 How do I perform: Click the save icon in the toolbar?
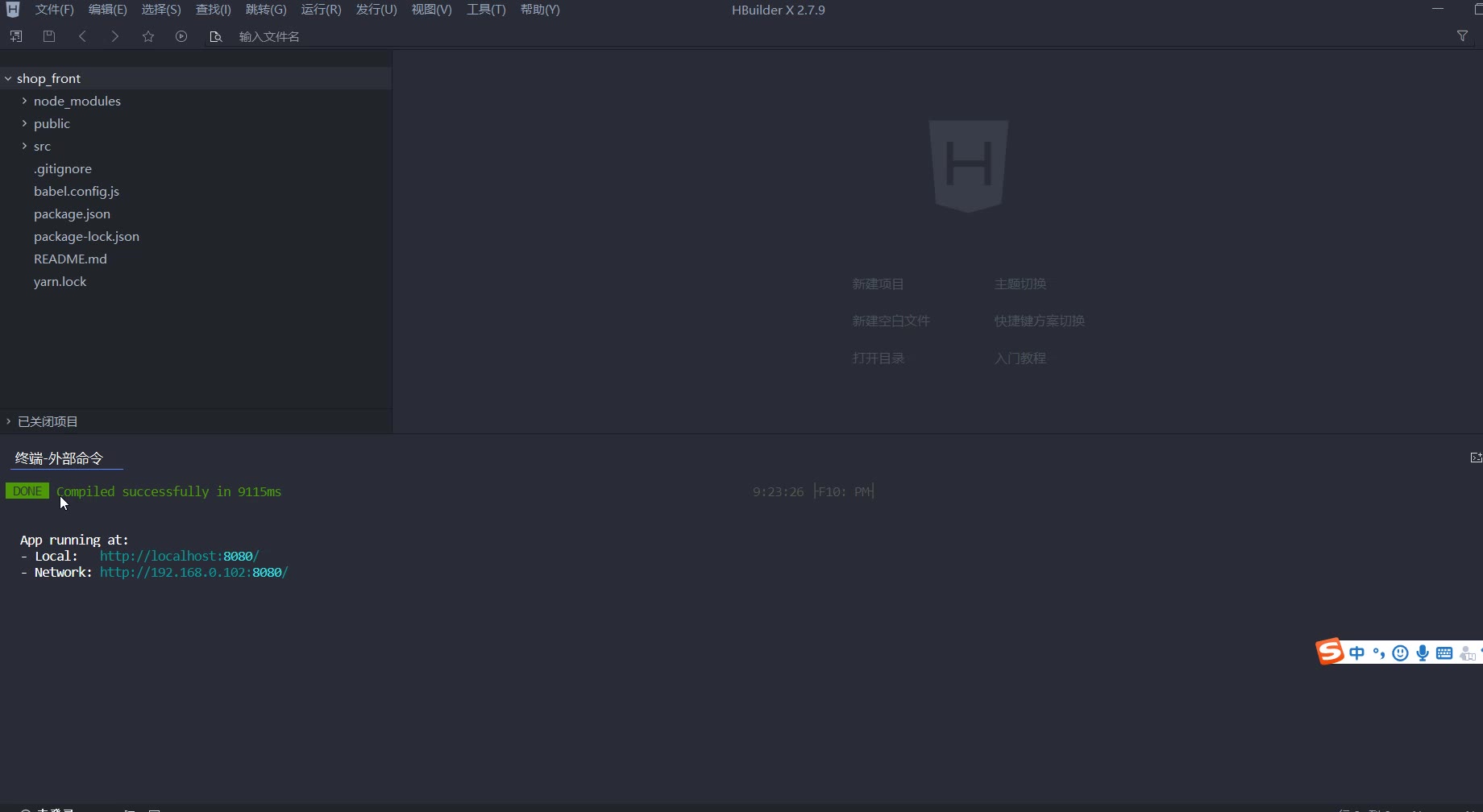[x=49, y=36]
